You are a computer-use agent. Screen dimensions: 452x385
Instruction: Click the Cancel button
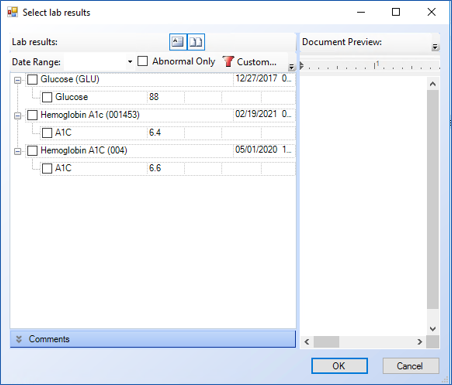click(410, 366)
